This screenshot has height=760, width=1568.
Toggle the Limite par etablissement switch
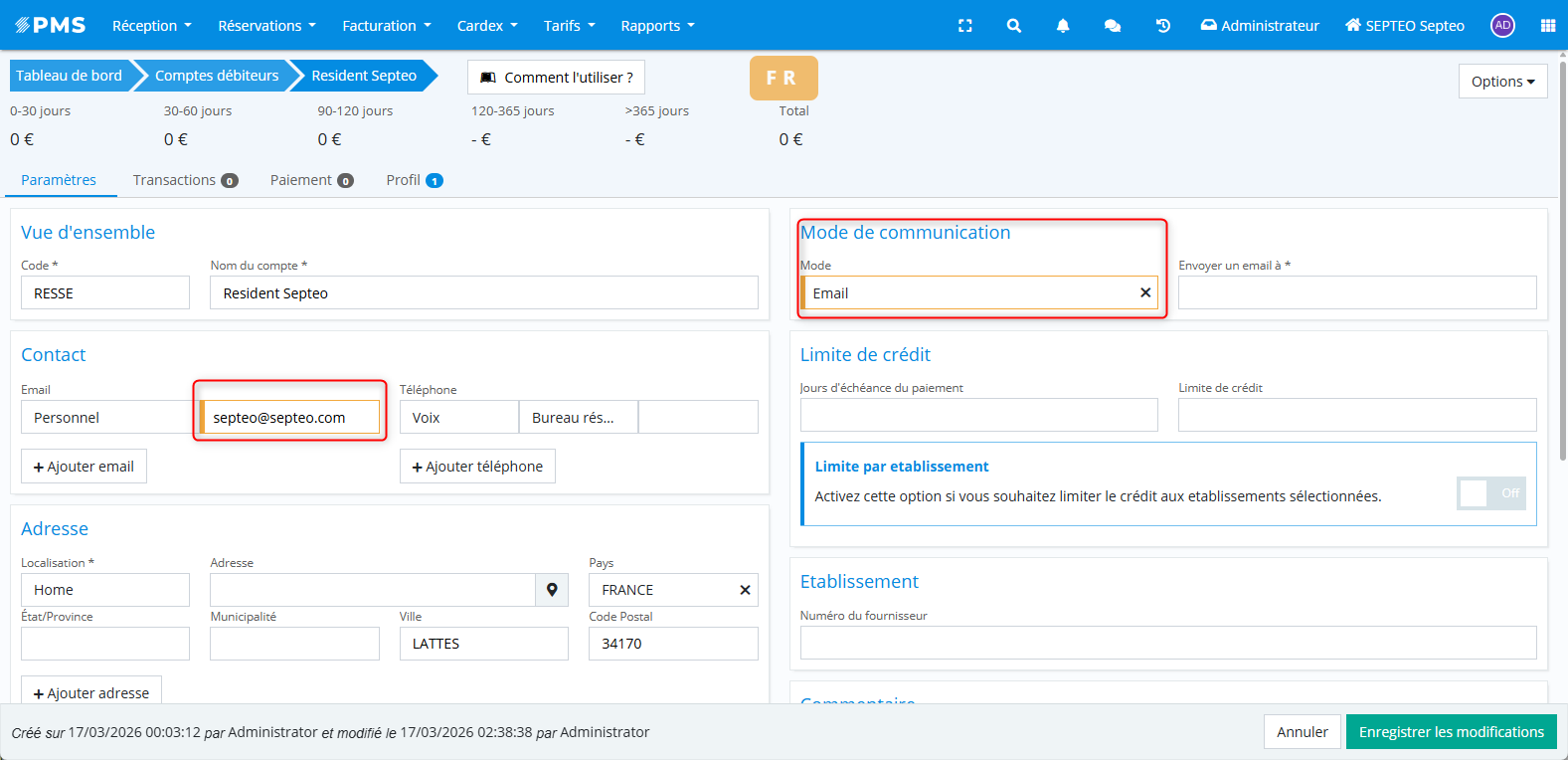pos(1490,493)
